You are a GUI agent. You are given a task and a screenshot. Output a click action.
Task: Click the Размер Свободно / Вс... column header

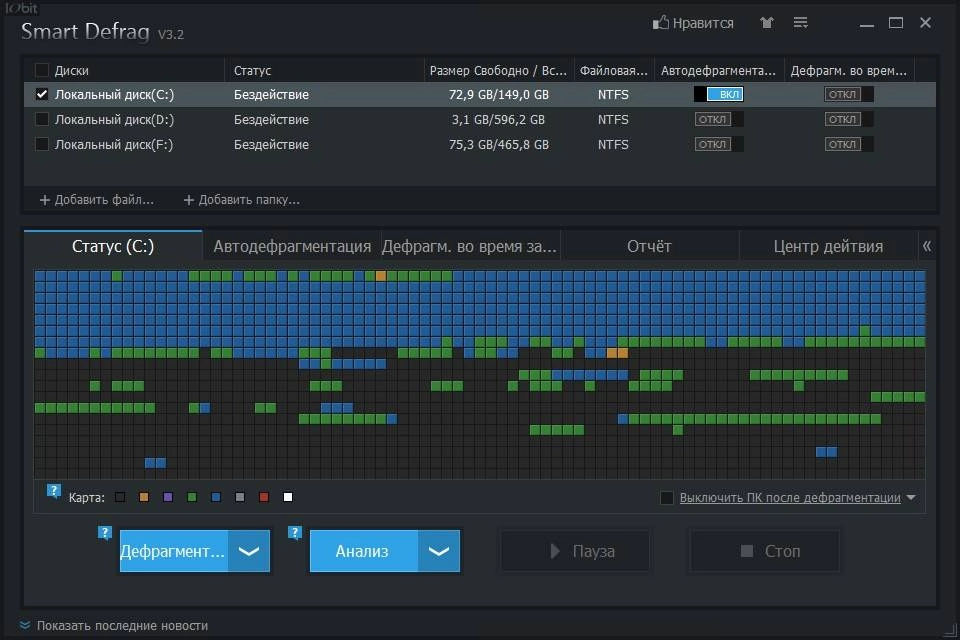click(x=498, y=70)
